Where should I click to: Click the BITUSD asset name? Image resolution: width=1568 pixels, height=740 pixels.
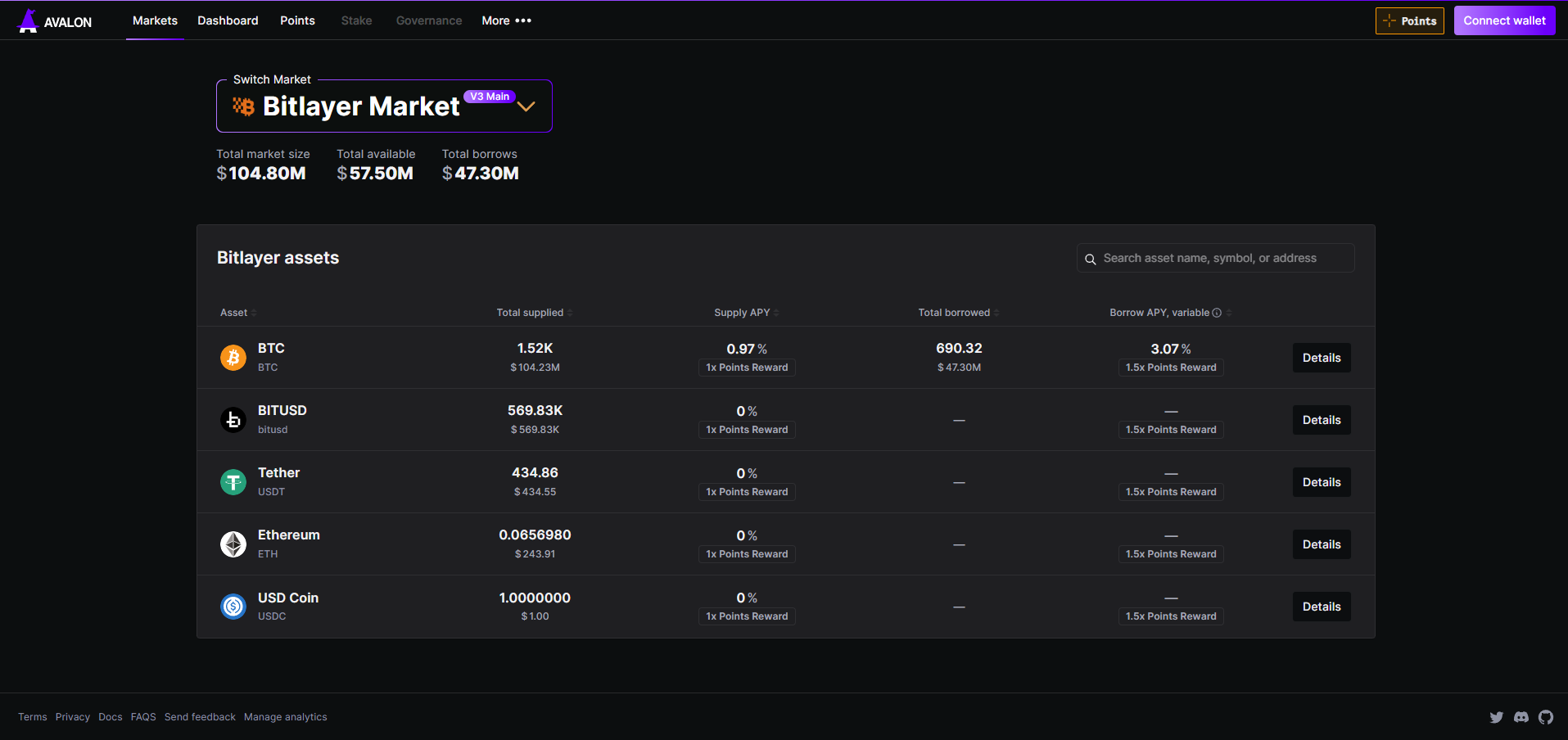[x=282, y=410]
